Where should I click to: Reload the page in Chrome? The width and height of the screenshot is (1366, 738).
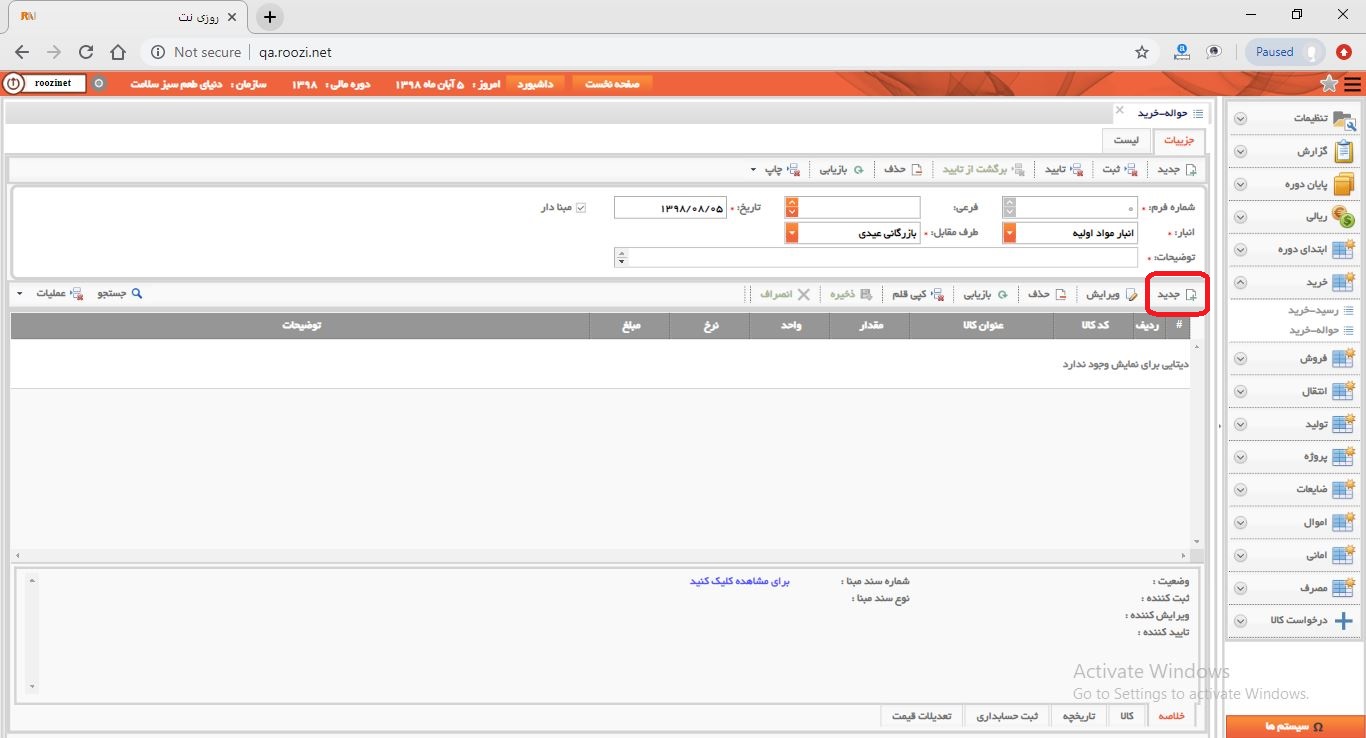86,52
